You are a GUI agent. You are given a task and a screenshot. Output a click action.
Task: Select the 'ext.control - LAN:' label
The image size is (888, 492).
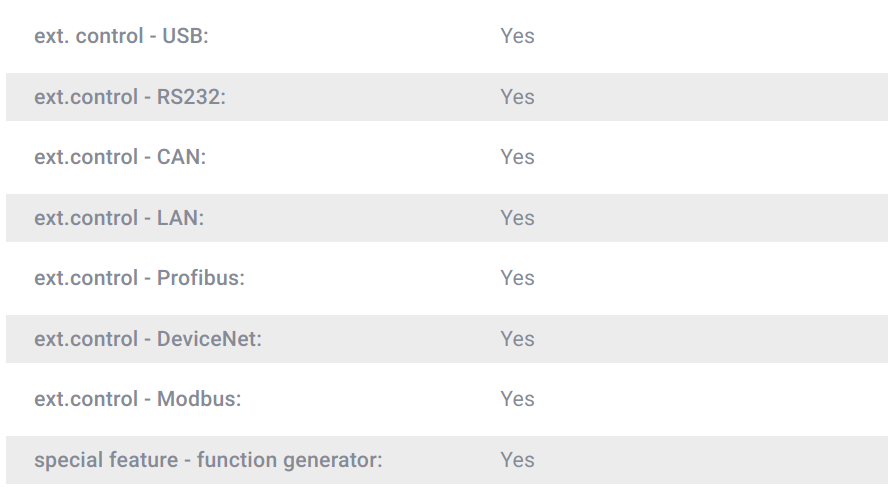point(119,218)
